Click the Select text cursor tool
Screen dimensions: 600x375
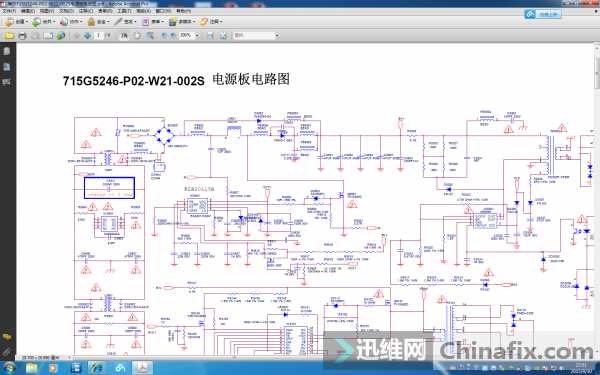[124, 36]
